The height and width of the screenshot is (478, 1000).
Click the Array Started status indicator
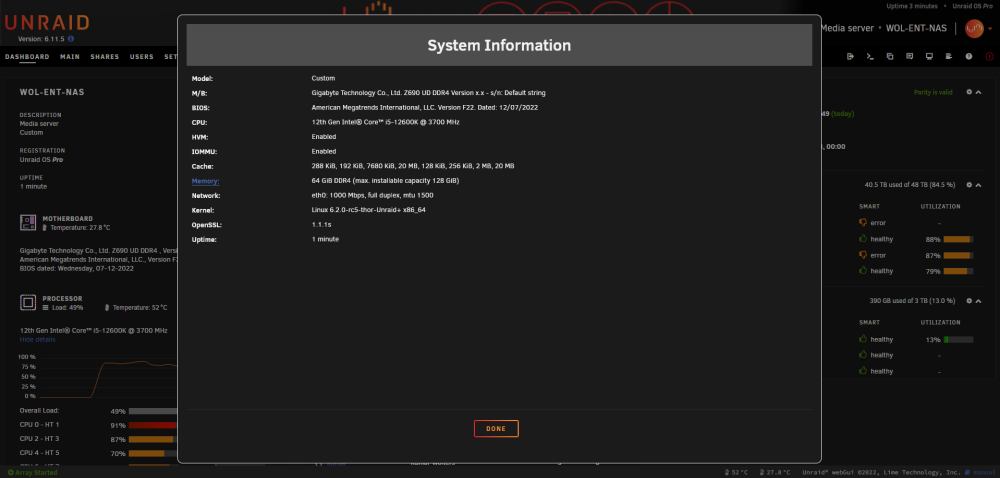(x=32, y=472)
